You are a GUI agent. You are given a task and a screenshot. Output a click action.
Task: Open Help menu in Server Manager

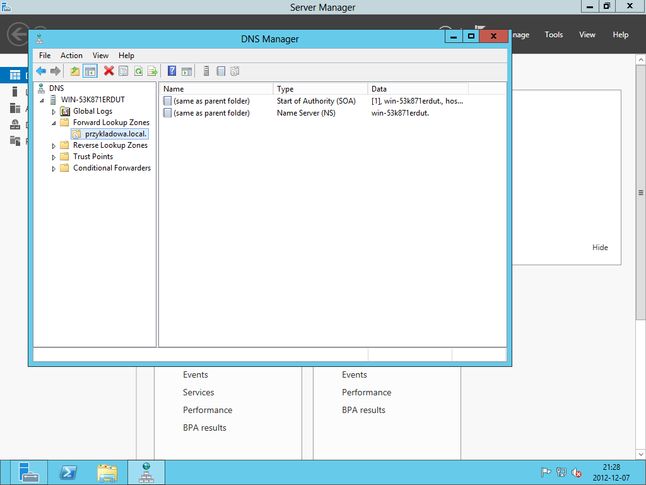point(620,35)
